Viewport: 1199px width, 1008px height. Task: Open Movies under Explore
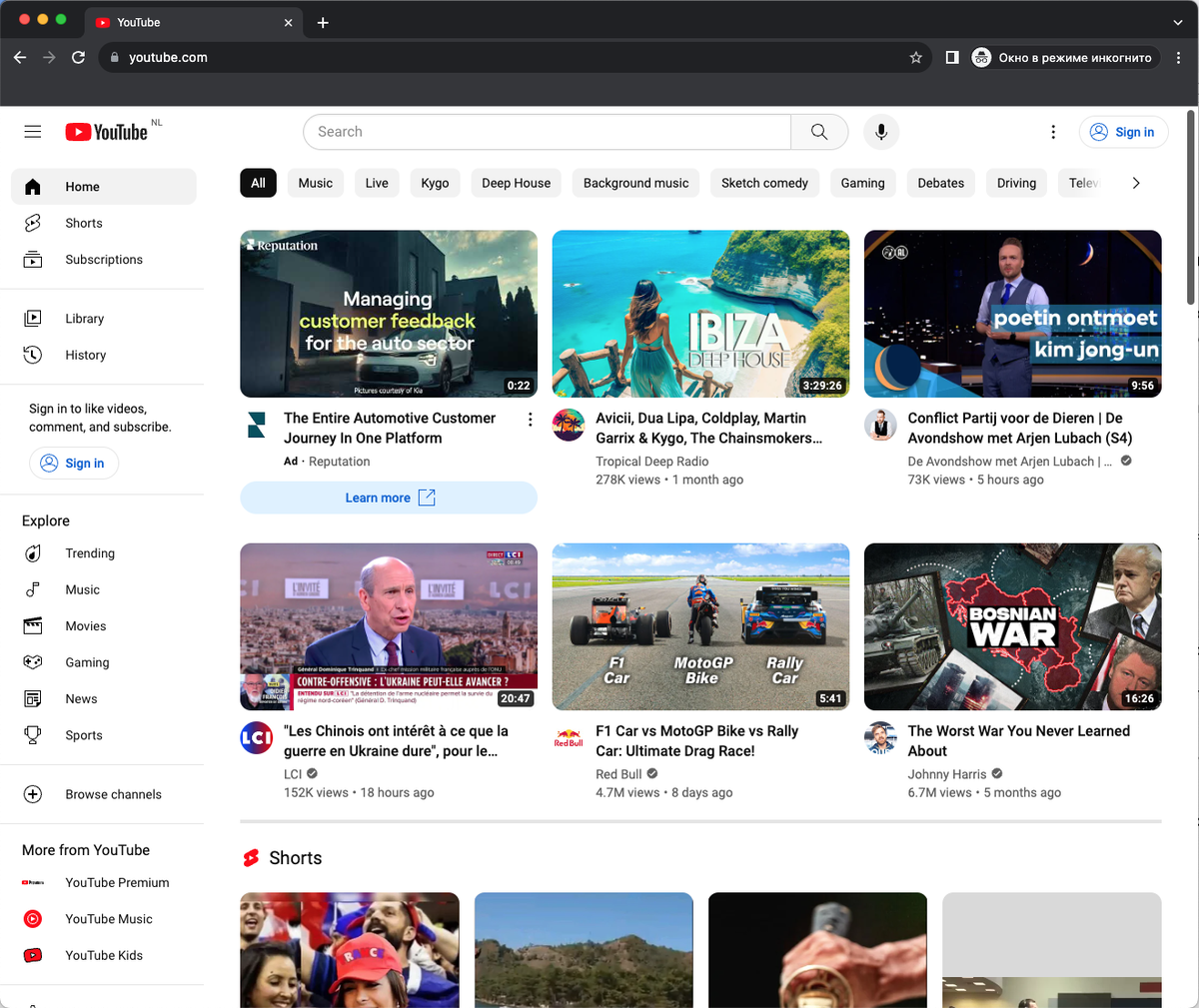(x=104, y=626)
